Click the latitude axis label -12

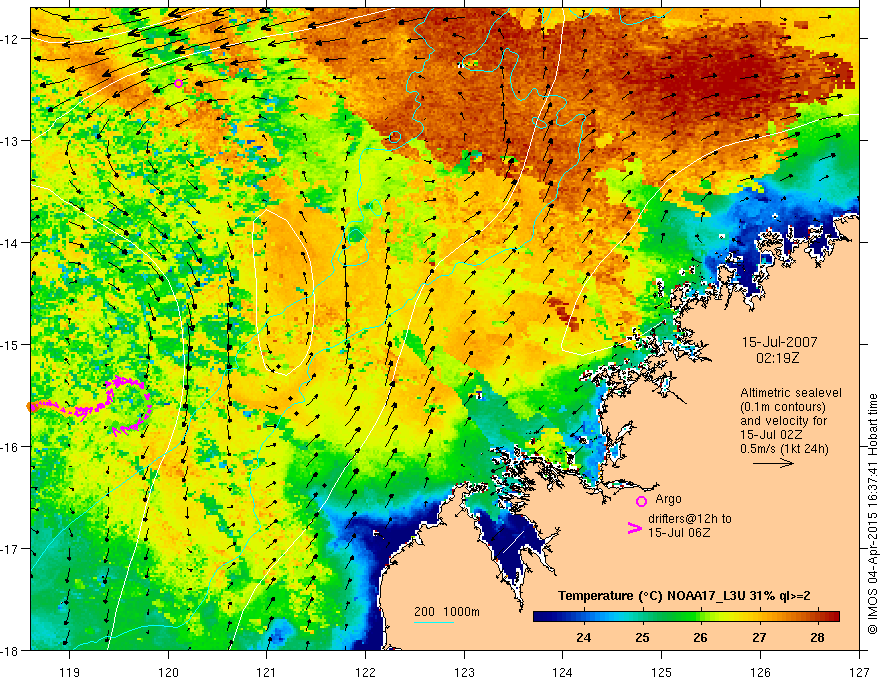[x=11, y=39]
